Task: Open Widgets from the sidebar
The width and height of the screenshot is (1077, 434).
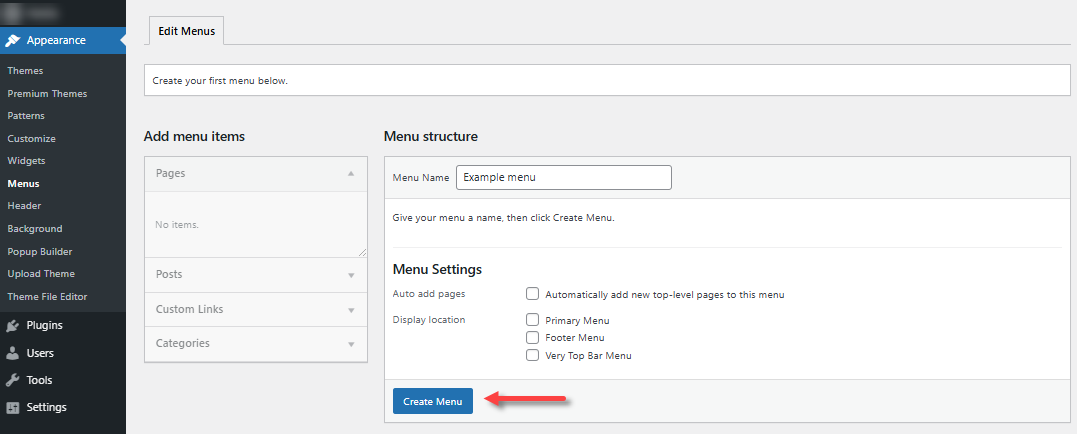Action: (26, 161)
